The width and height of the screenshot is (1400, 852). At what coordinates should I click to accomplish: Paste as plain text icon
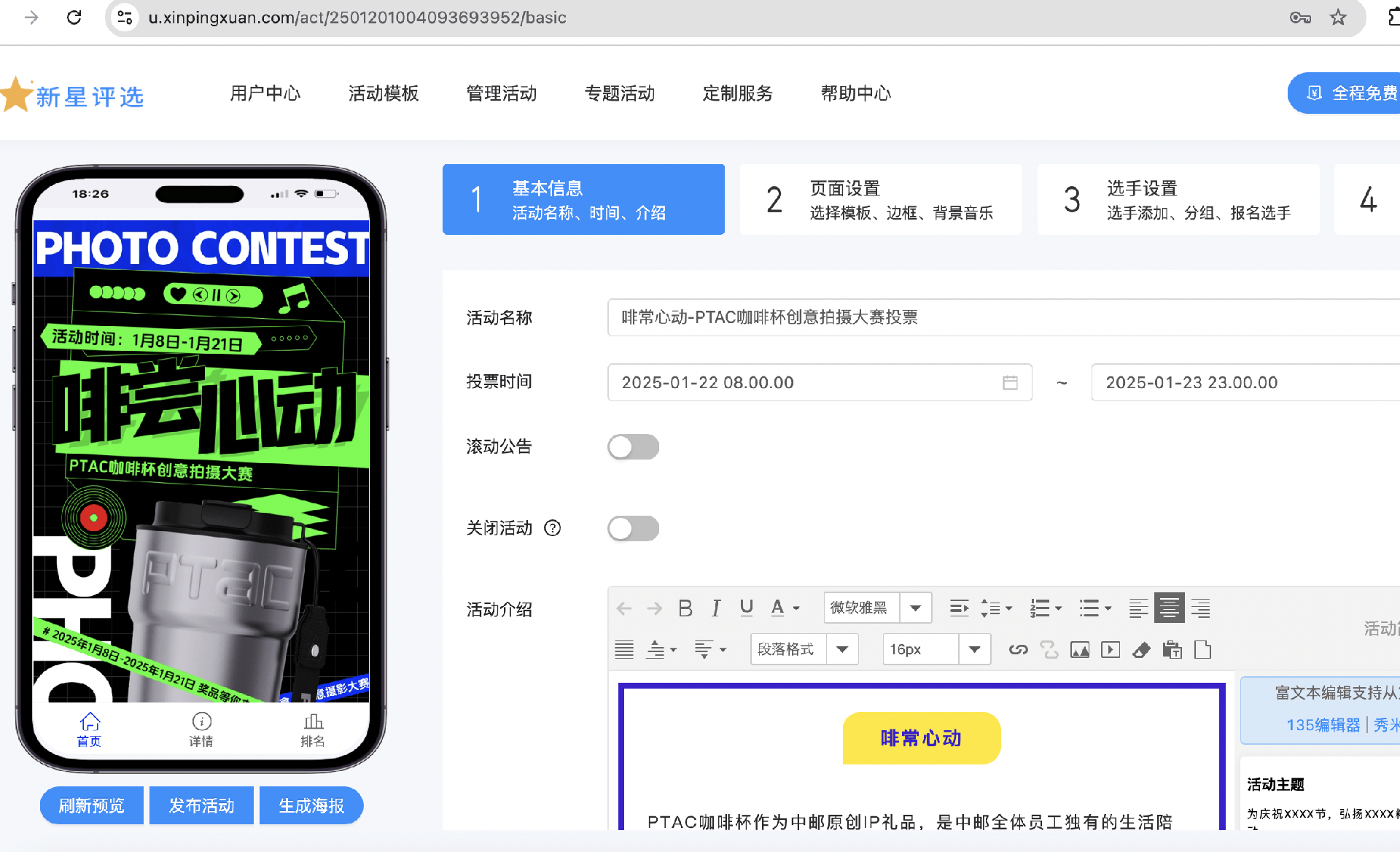1172,649
